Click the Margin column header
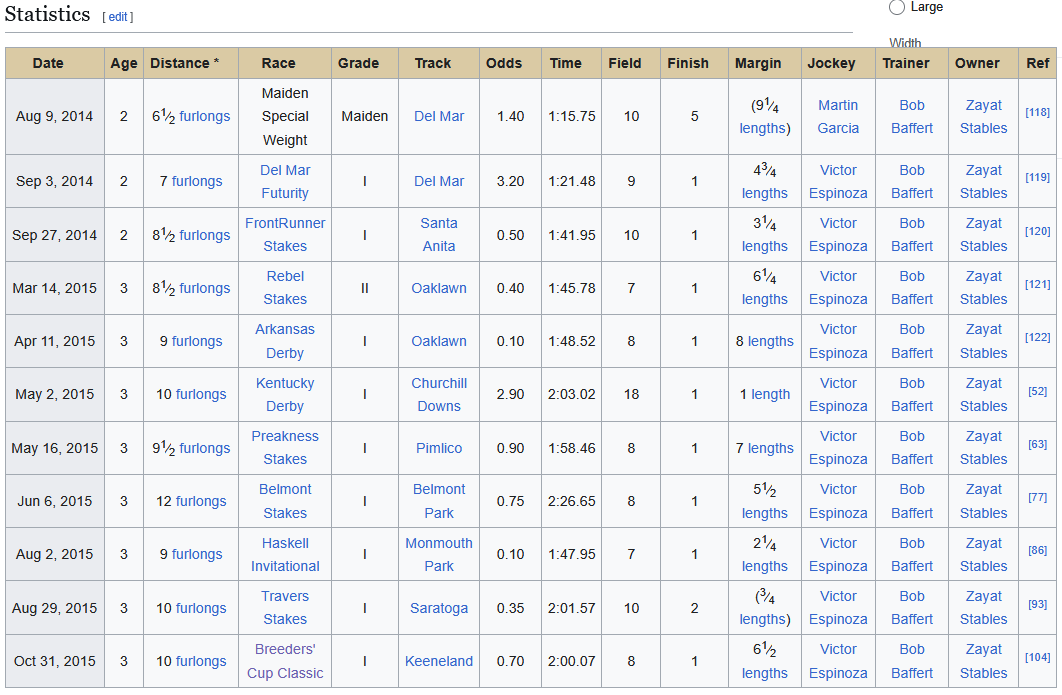Image resolution: width=1062 pixels, height=695 pixels. click(x=765, y=63)
